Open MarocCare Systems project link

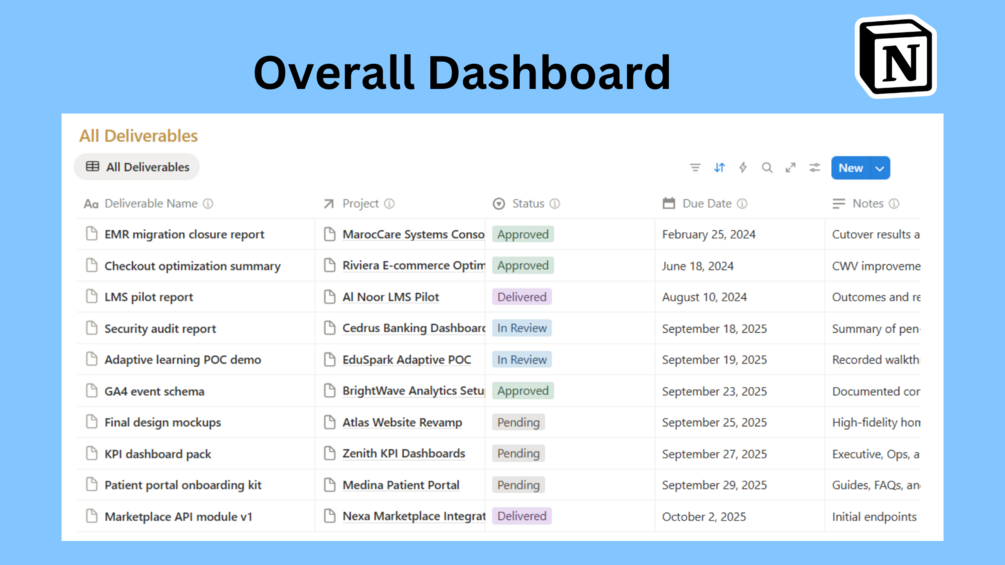pyautogui.click(x=413, y=234)
